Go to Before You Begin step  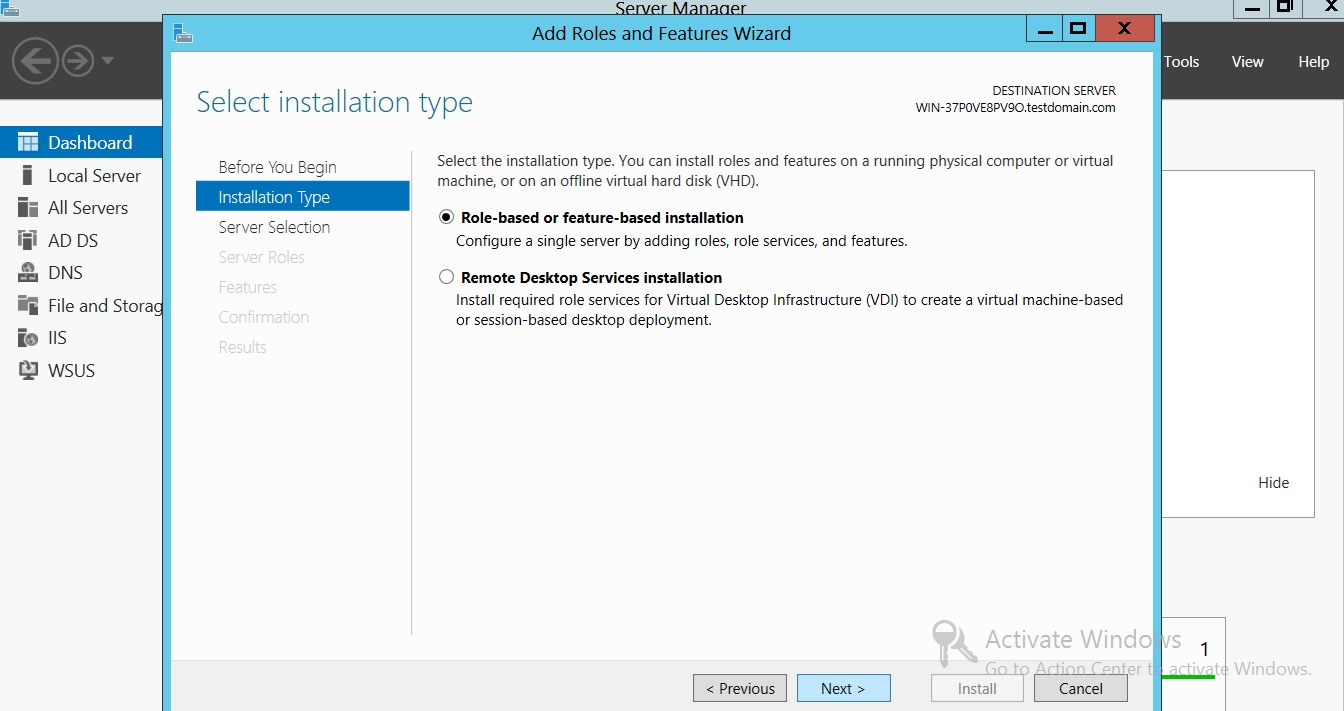(x=277, y=167)
